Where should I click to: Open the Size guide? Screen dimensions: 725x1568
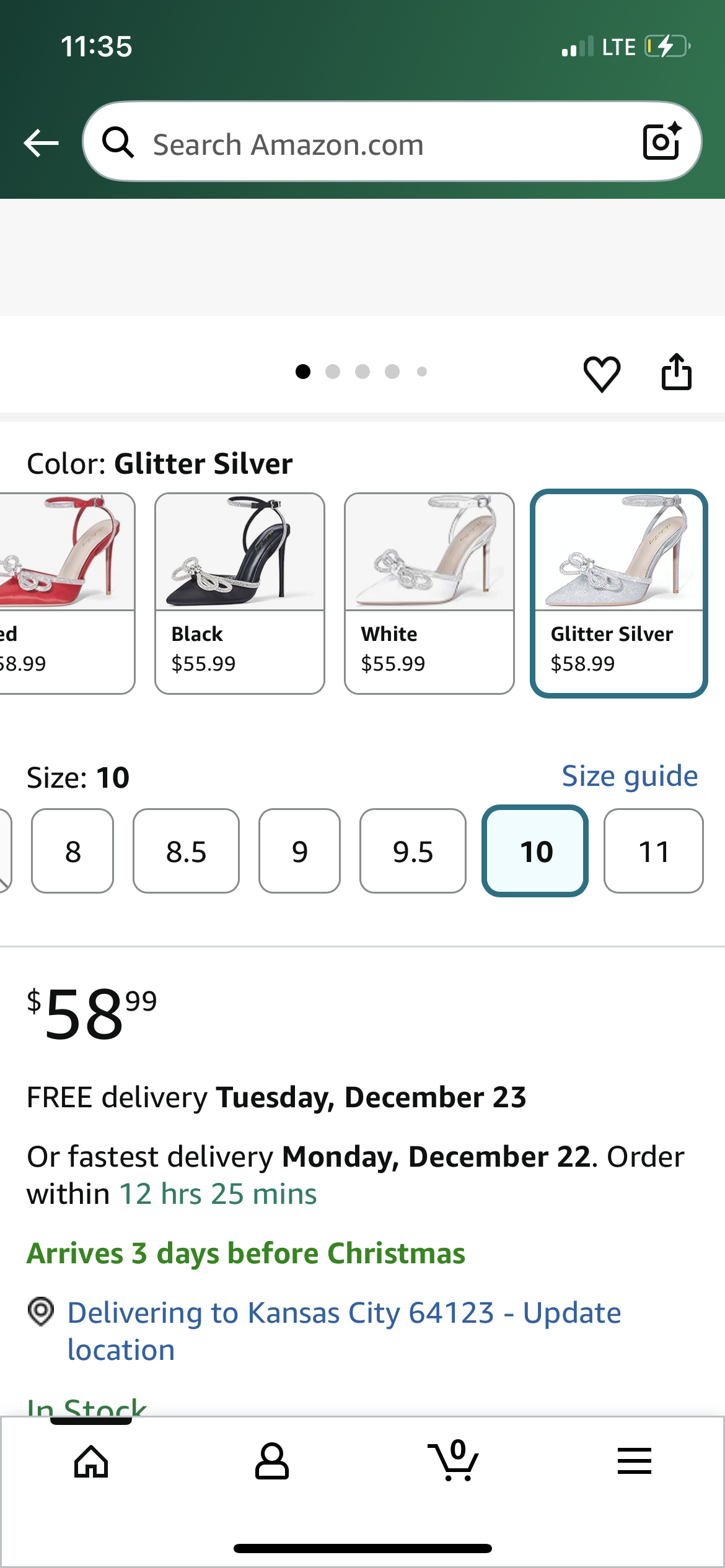pyautogui.click(x=630, y=775)
